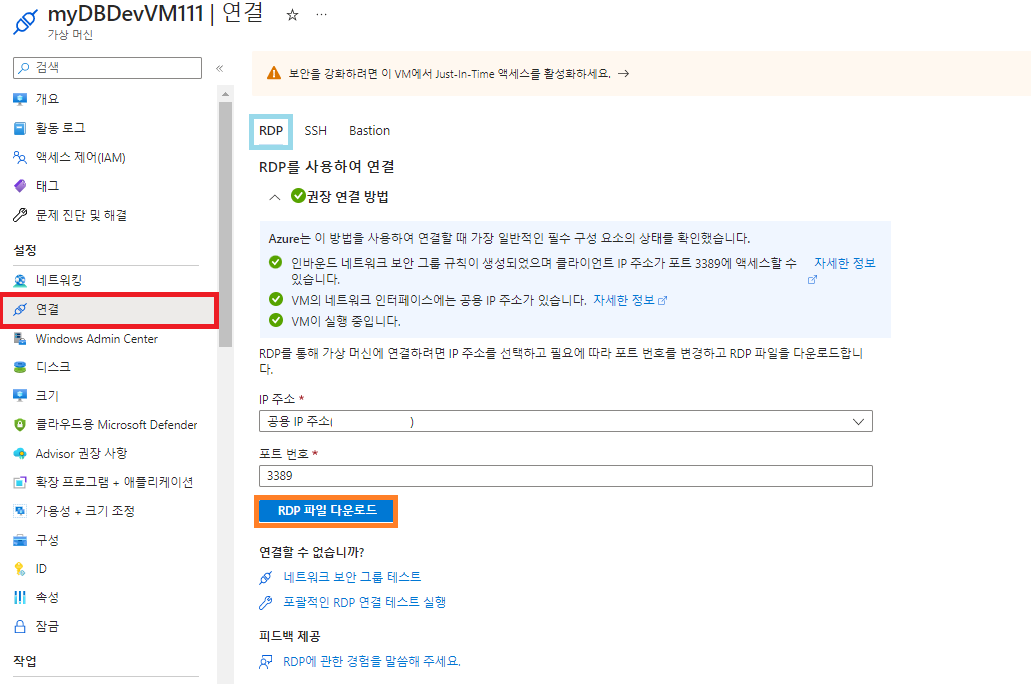Open the 공용 IP 주소 dropdown

point(565,421)
